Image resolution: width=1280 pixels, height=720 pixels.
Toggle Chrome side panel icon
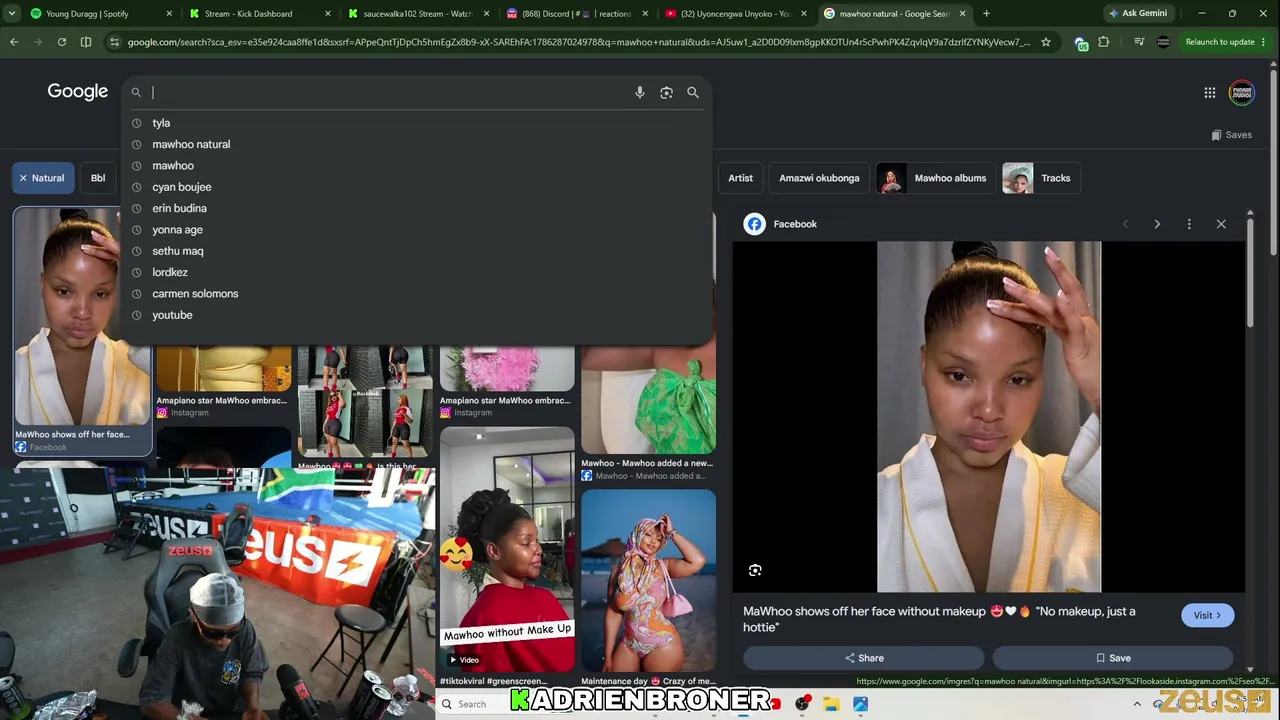pyautogui.click(x=86, y=42)
